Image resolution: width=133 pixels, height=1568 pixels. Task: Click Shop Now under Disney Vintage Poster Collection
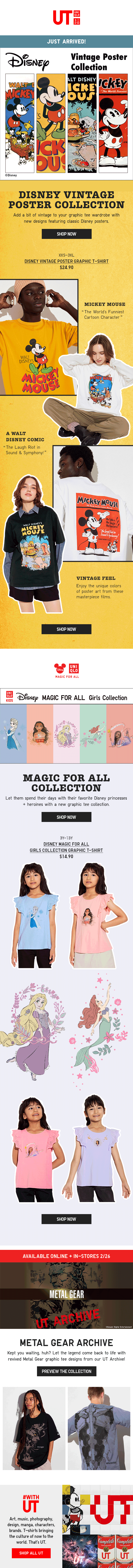point(66,234)
